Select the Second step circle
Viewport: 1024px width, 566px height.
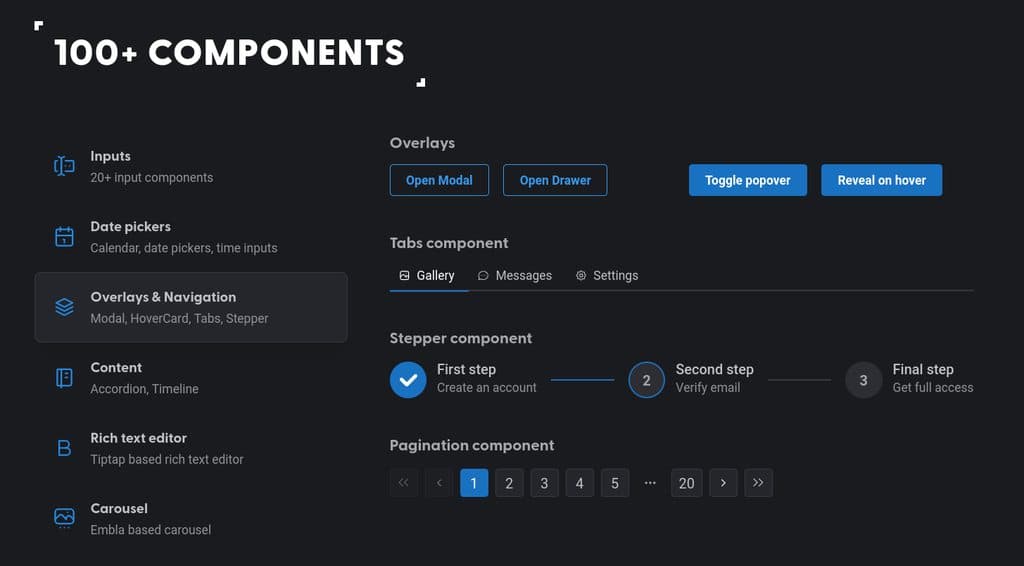point(646,380)
